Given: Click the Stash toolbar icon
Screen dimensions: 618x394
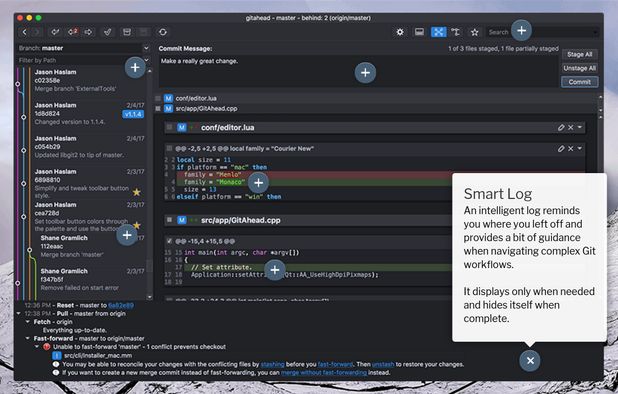Looking at the screenshot, I should (x=127, y=32).
